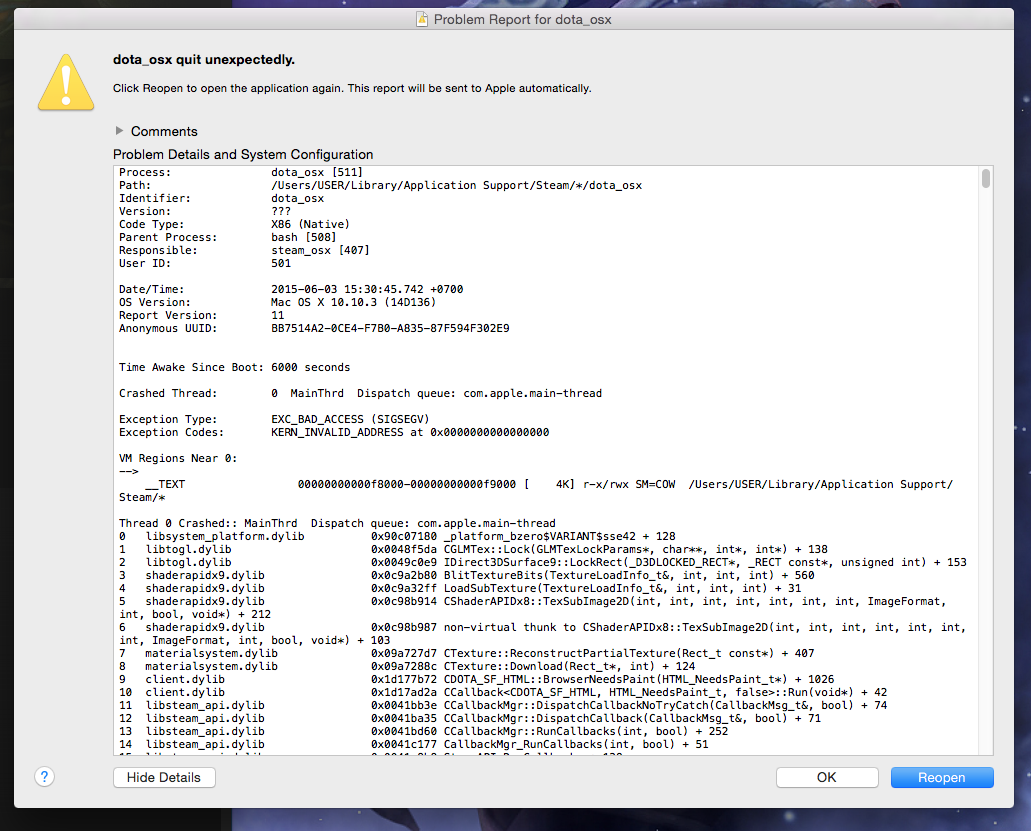
Task: Click the 'Comments' label
Action: pyautogui.click(x=164, y=131)
